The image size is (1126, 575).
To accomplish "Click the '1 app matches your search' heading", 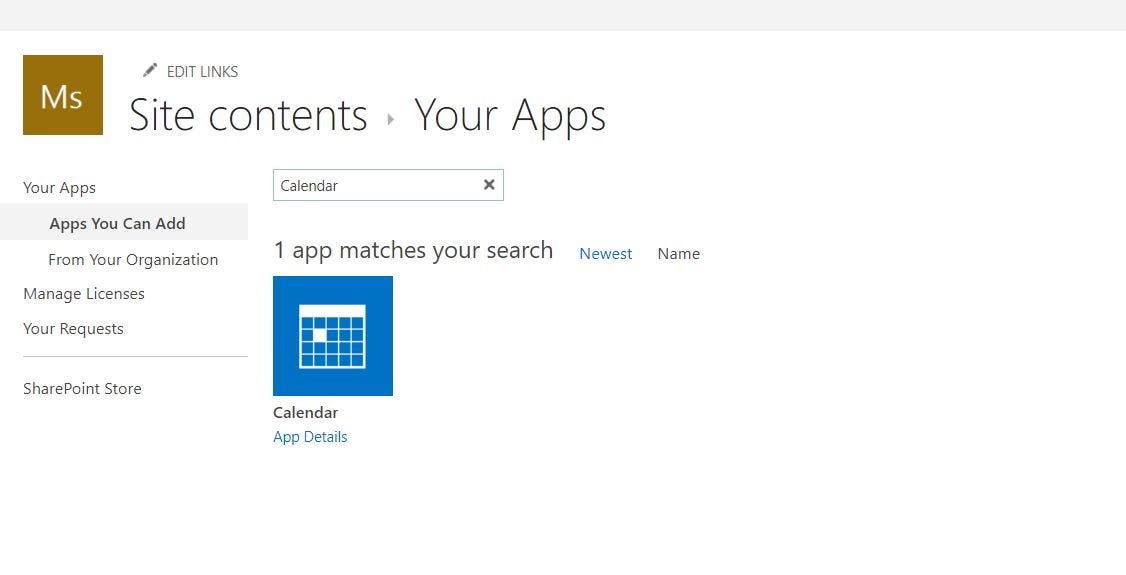I will [x=414, y=251].
